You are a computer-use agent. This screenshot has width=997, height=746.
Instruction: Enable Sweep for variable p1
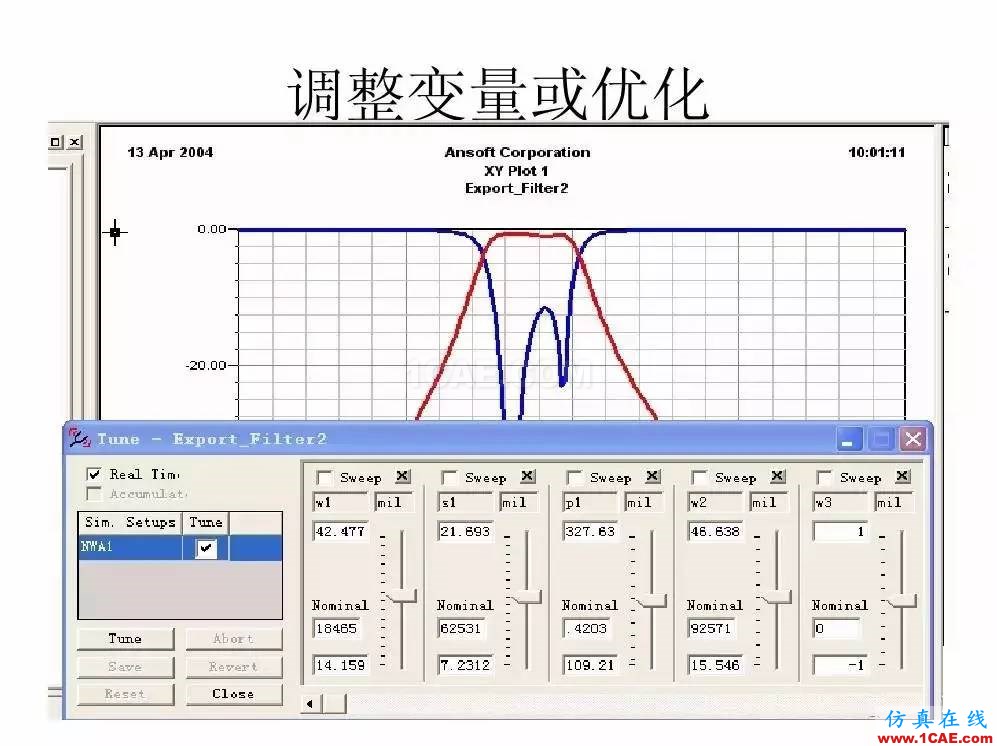(574, 477)
